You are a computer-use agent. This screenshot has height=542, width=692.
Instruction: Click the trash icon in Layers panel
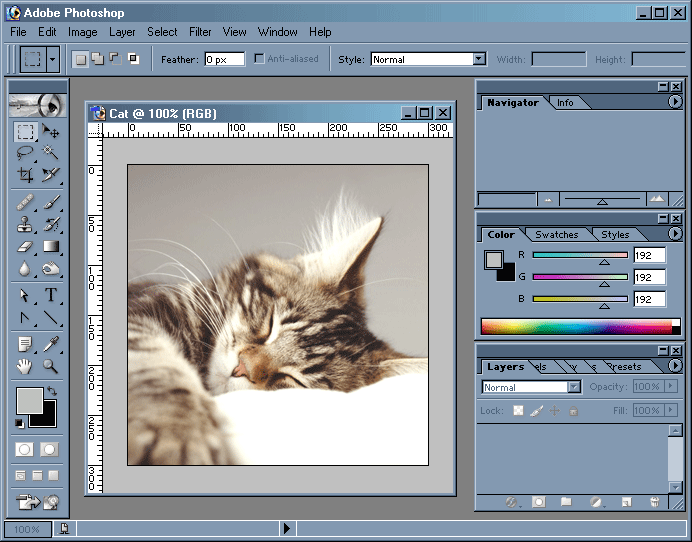pos(654,502)
